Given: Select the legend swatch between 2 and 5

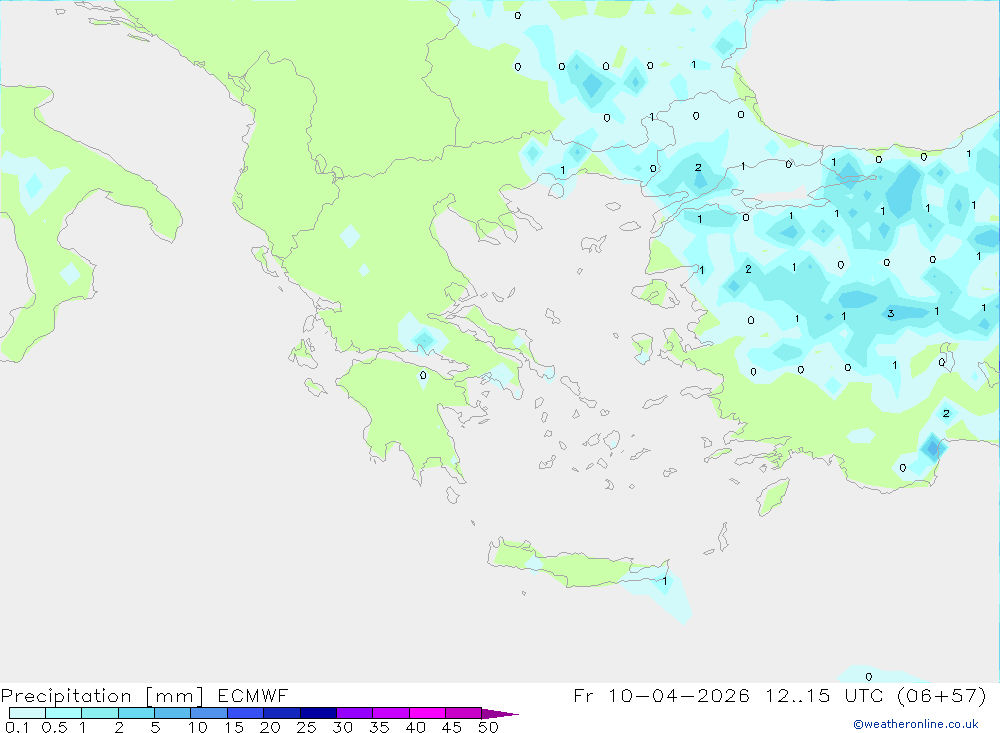Looking at the screenshot, I should [136, 713].
